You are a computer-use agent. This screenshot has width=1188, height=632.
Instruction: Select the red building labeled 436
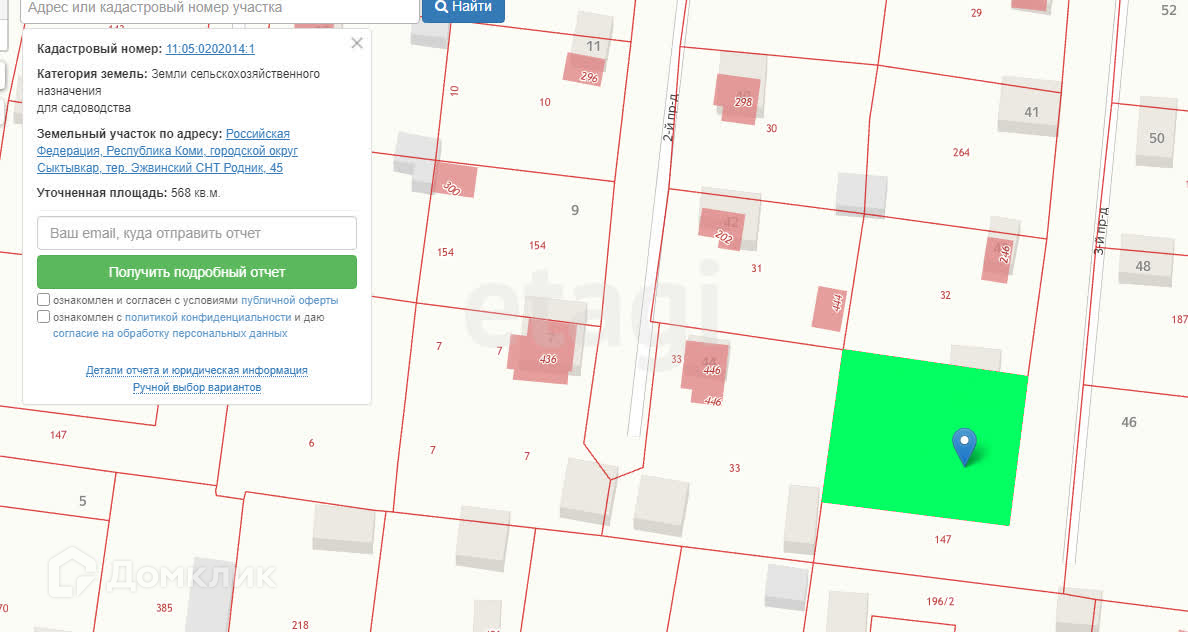pos(542,353)
